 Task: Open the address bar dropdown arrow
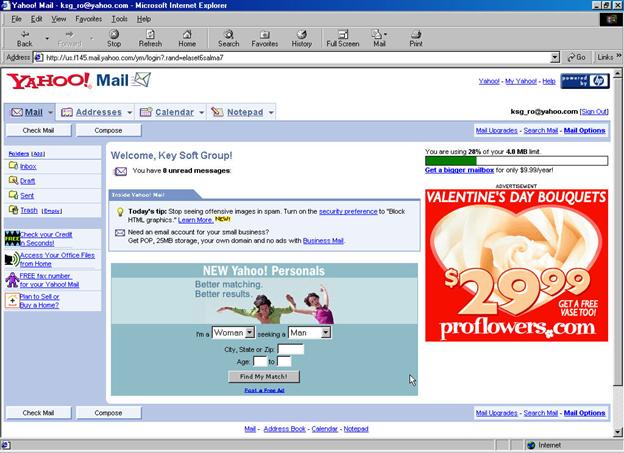point(555,58)
